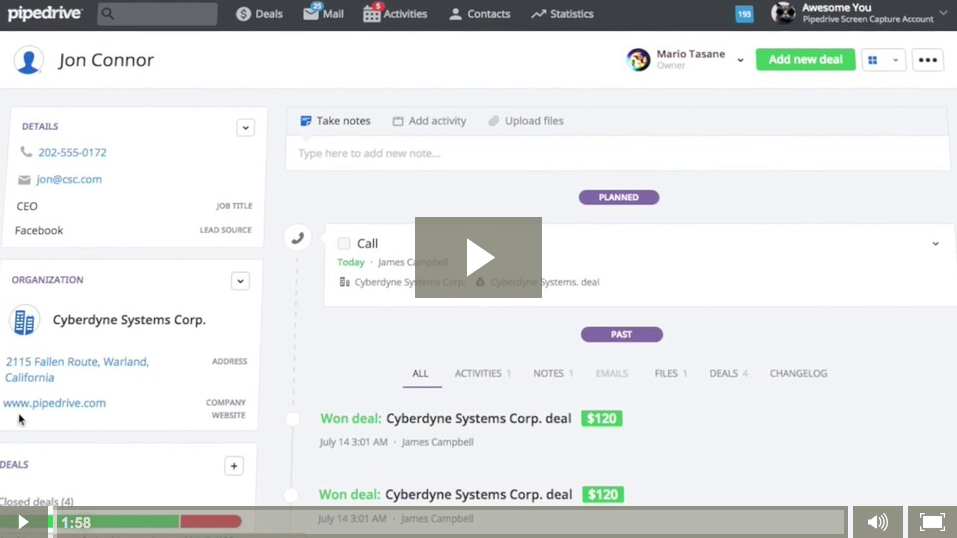The image size is (957, 538).
Task: Switch to the DEALS tab
Action: pos(728,373)
